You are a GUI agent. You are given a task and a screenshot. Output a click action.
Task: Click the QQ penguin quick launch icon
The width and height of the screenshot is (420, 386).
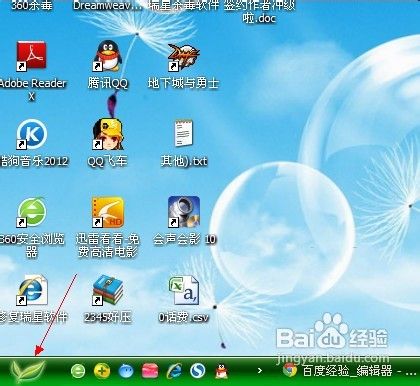coord(222,371)
